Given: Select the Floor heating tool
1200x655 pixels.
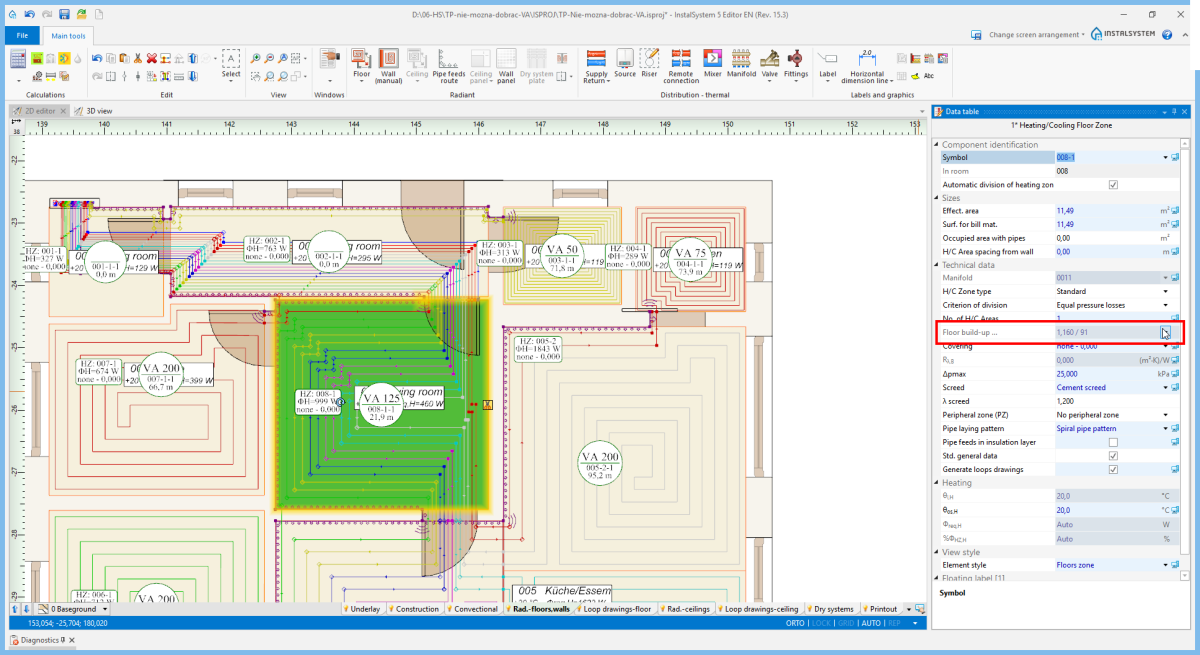Looking at the screenshot, I should point(362,60).
